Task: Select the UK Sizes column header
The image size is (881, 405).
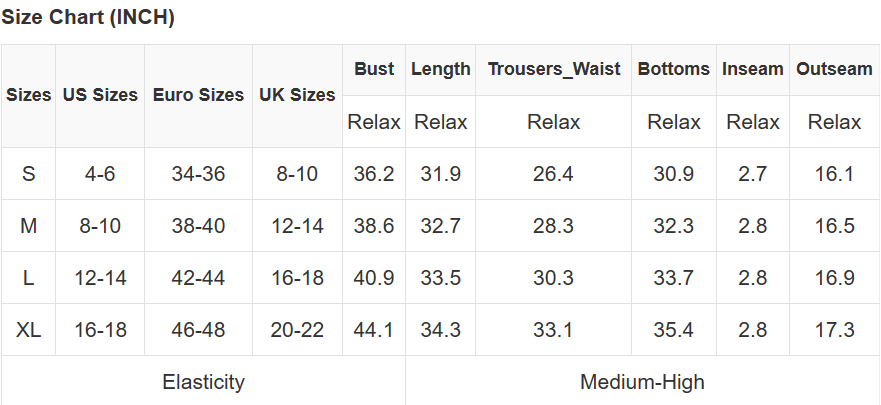Action: [x=297, y=95]
